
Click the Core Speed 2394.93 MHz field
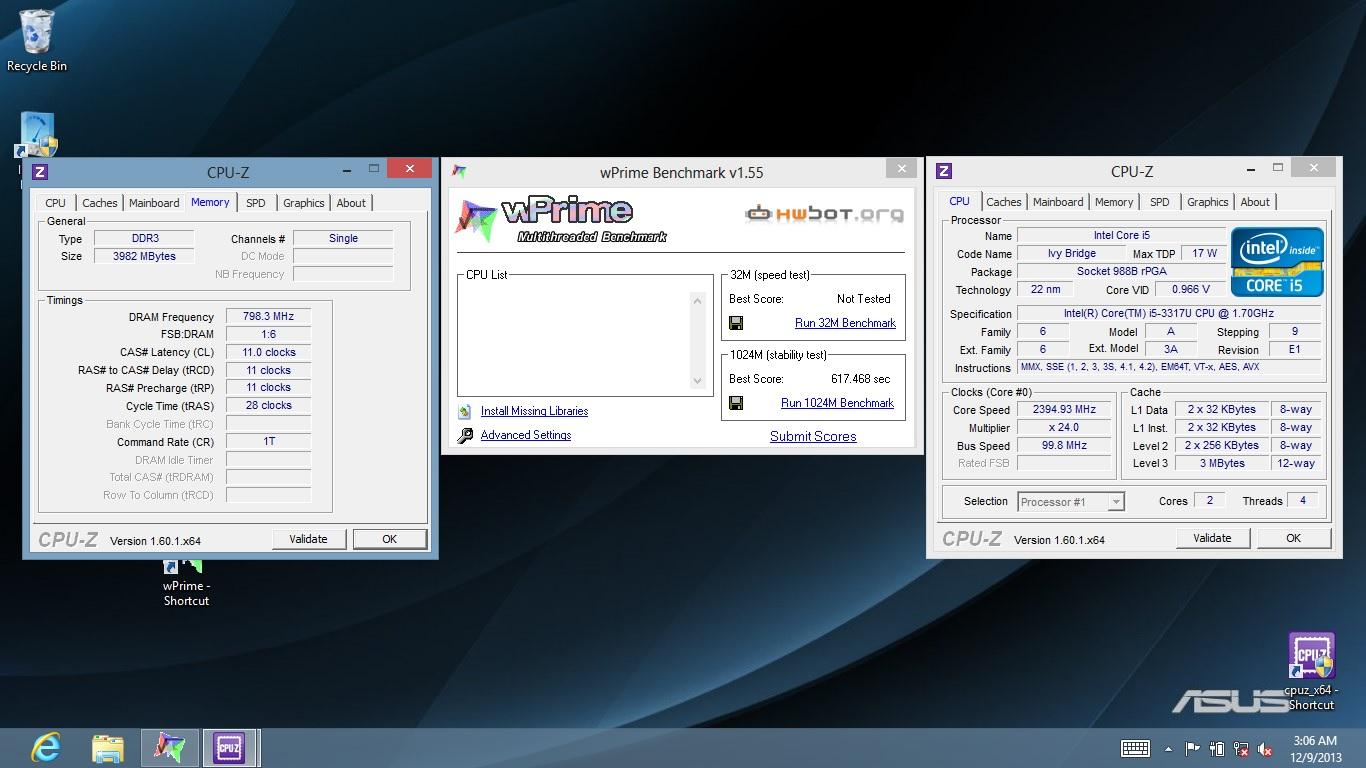tap(1065, 410)
